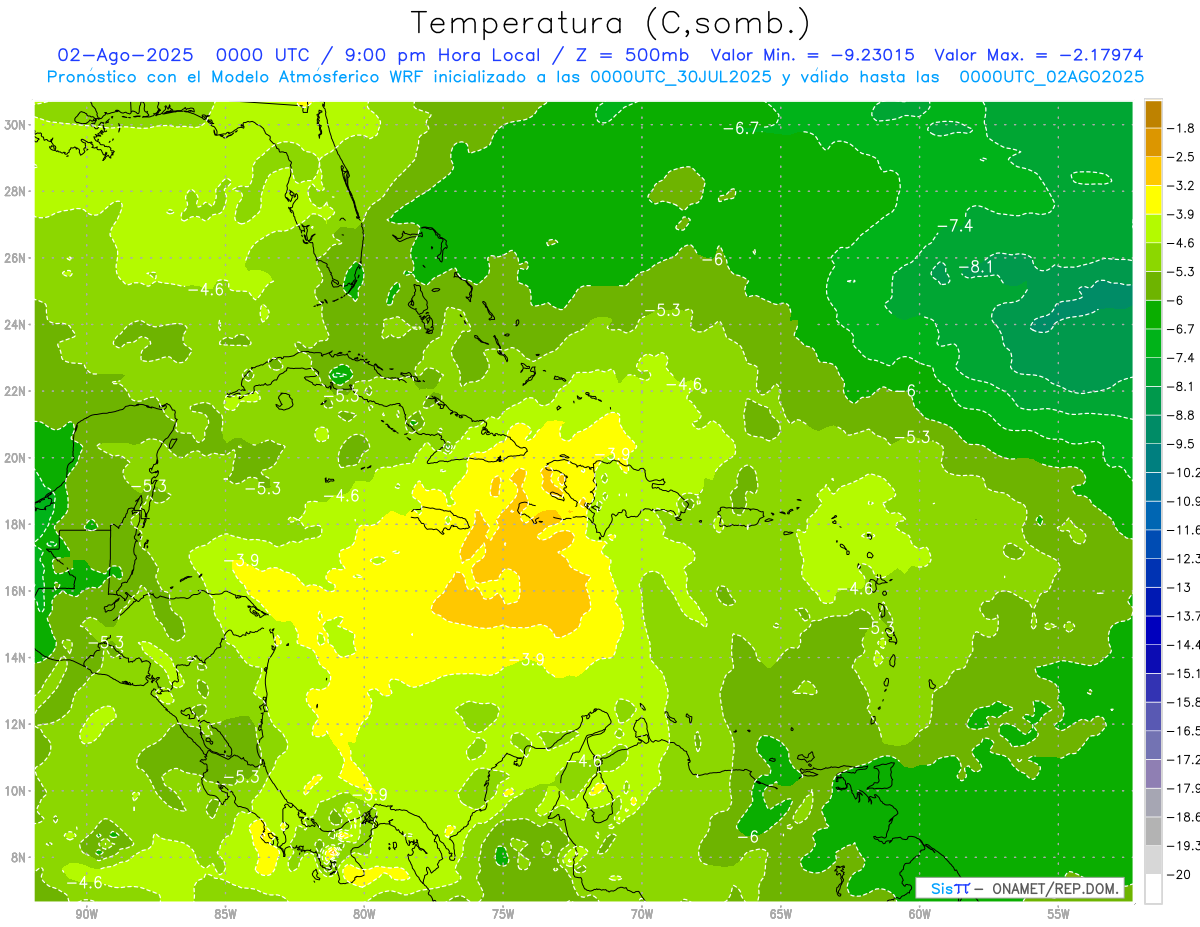This screenshot has height=927, width=1200.
Task: Select "Valor Max. = -2.17974" text
Action: tap(1037, 55)
